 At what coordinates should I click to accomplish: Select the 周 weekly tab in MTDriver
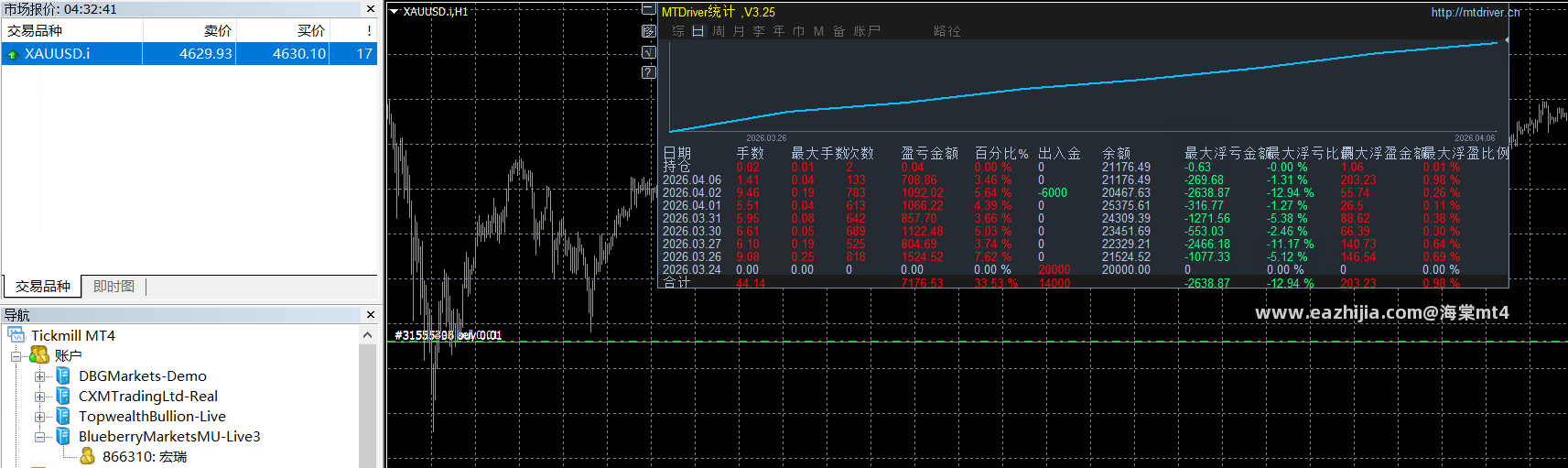(719, 31)
